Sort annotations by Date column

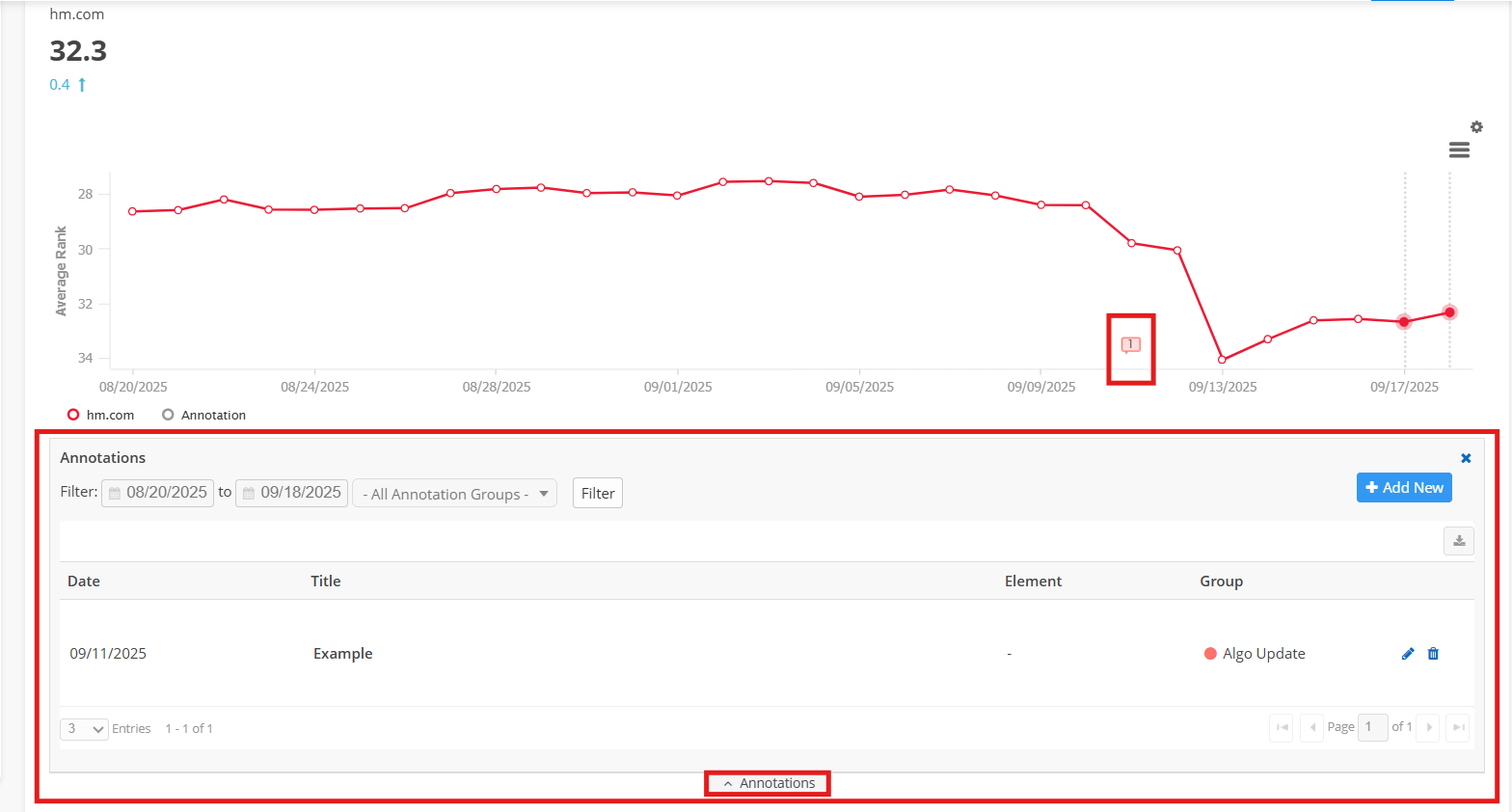tap(84, 581)
